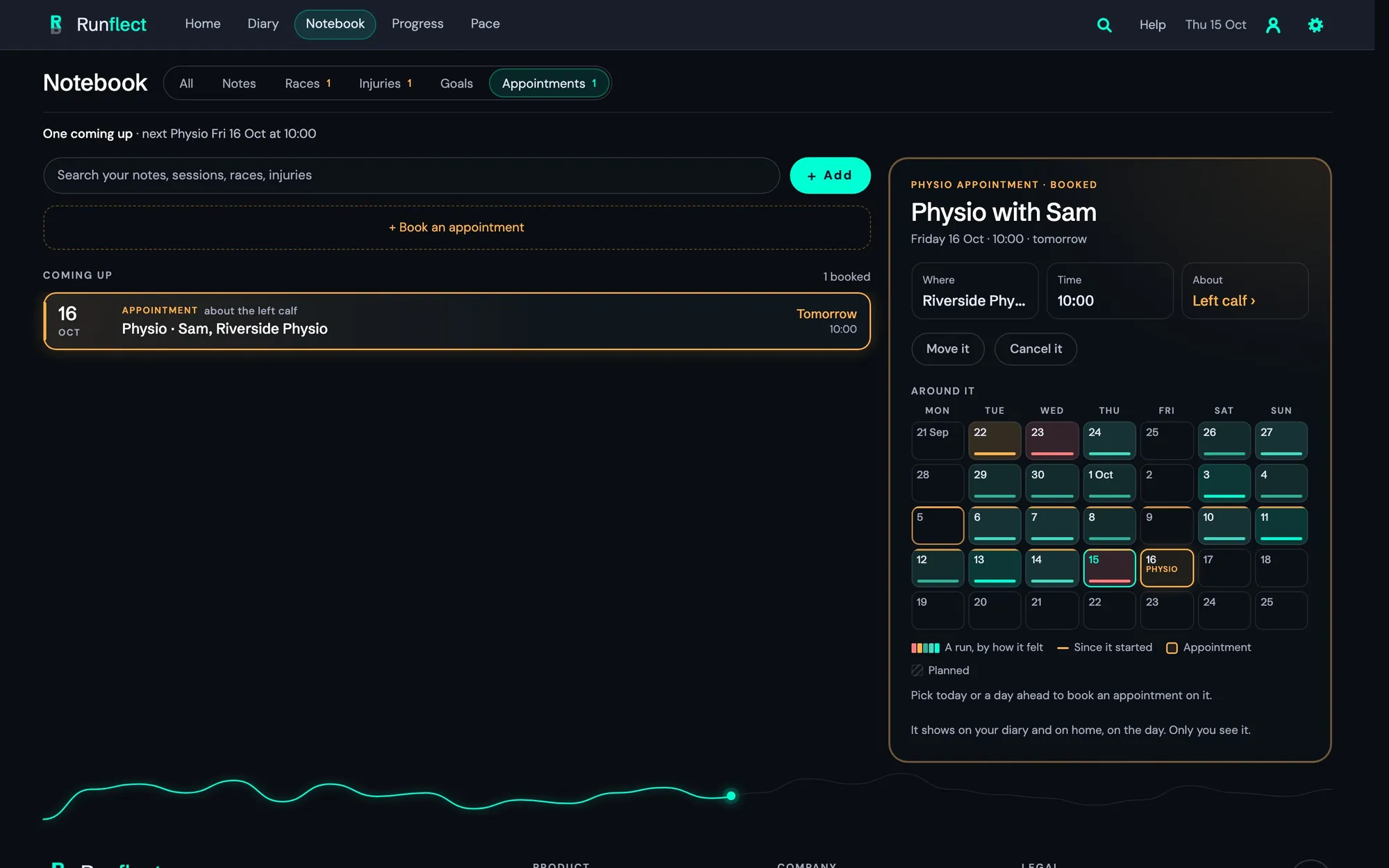The image size is (1389, 868).
Task: Select the Appointments filter tab
Action: coord(549,83)
